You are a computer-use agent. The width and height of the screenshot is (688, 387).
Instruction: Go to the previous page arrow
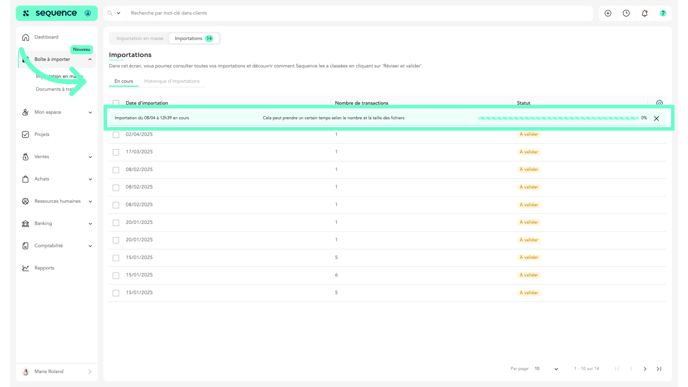[x=631, y=369]
